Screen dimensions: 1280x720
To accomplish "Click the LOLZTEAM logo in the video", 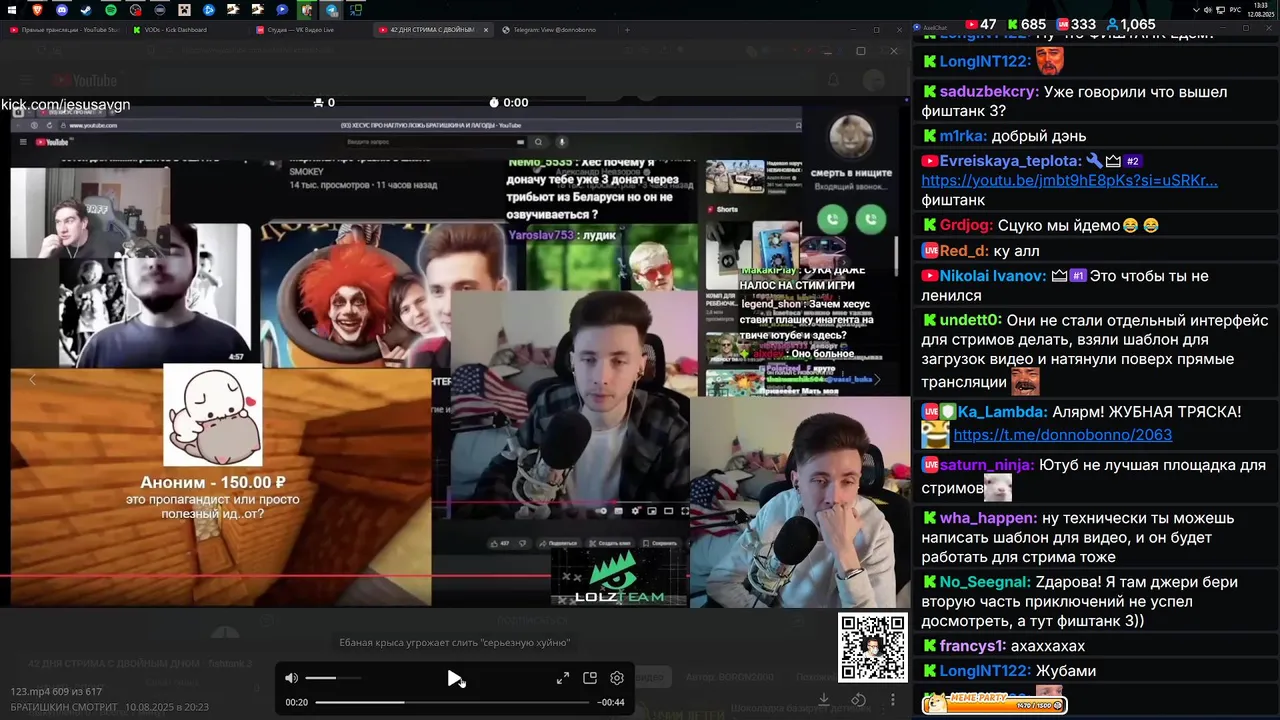I will pos(619,577).
